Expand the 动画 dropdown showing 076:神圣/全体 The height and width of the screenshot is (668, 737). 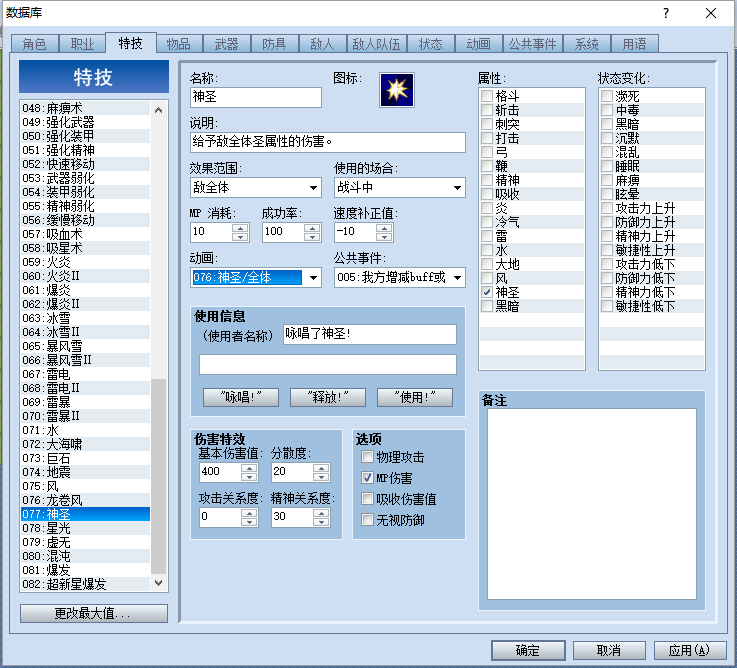(x=256, y=277)
